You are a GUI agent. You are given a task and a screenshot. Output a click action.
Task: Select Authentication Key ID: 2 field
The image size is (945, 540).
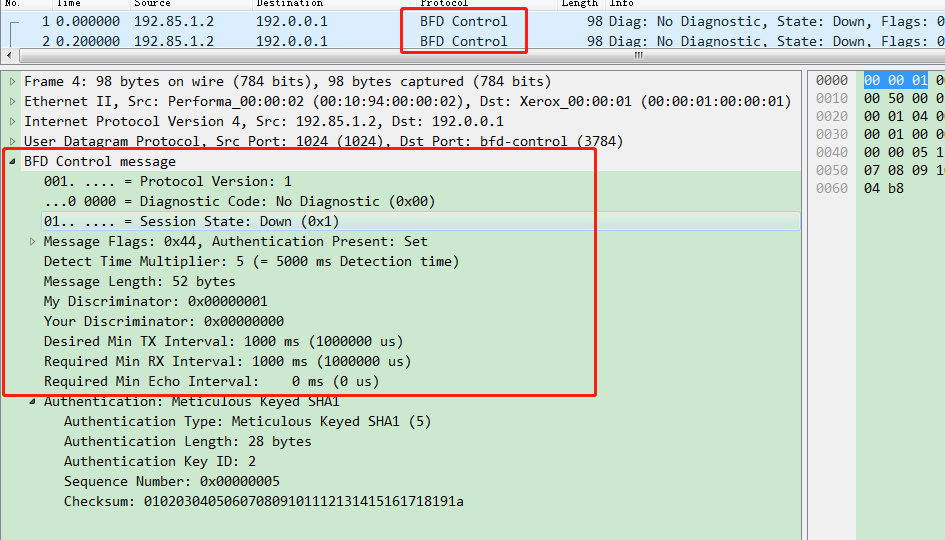[x=160, y=461]
